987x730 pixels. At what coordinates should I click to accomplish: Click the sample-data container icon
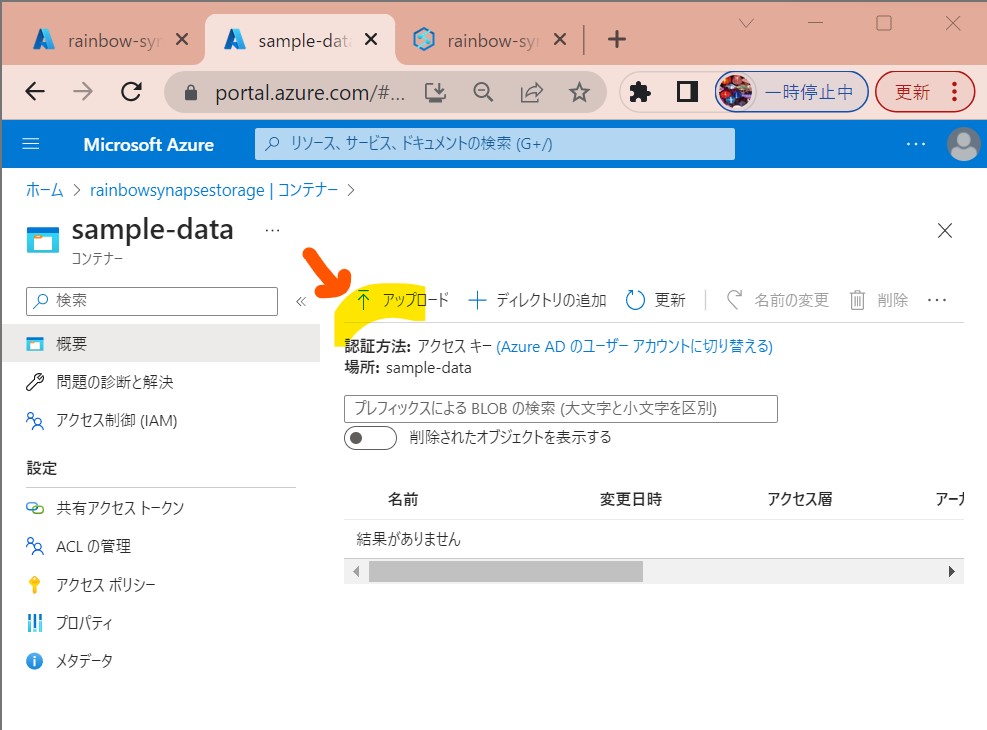click(43, 240)
